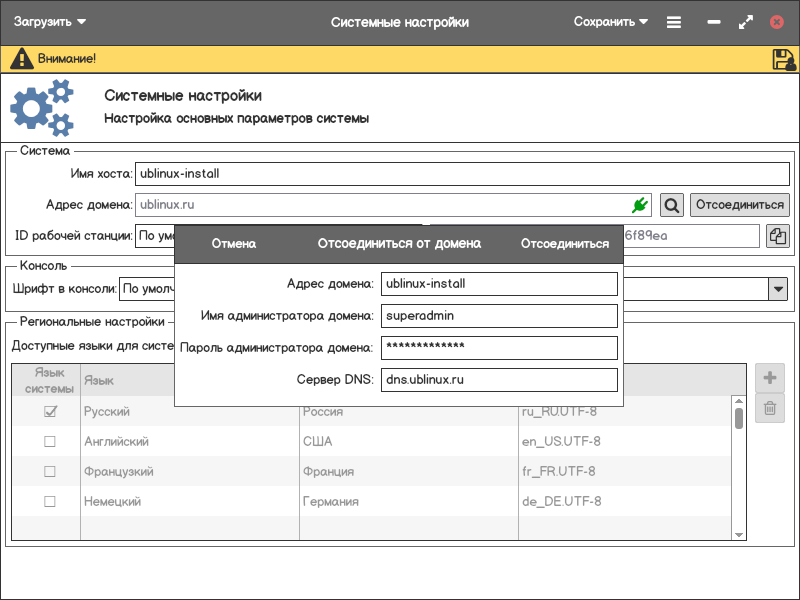Enable the Английский language checkbox
Screen dimensions: 800x600
pyautogui.click(x=50, y=442)
